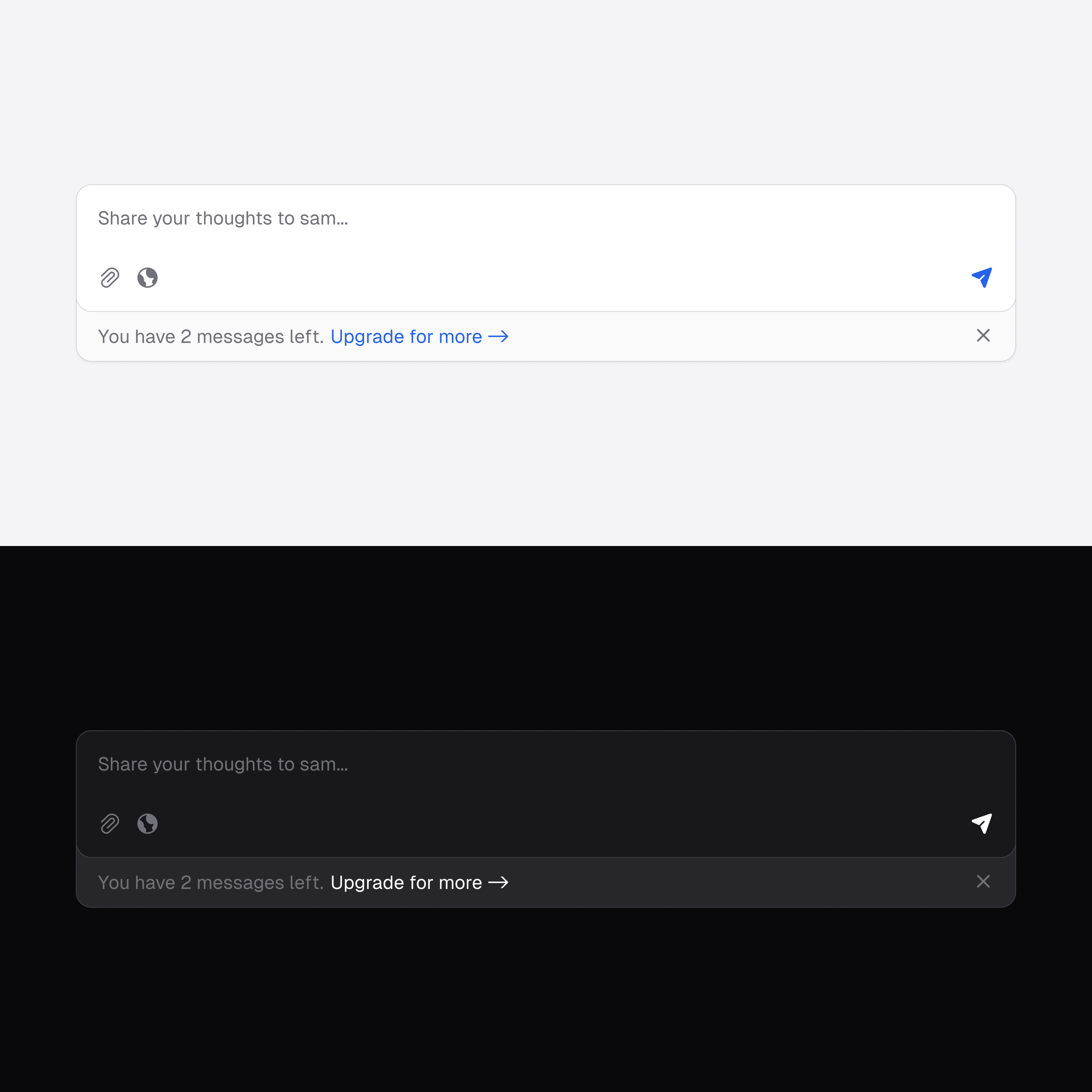Select the globe icon in the dark composer
Viewport: 1092px width, 1092px height.
pos(147,823)
